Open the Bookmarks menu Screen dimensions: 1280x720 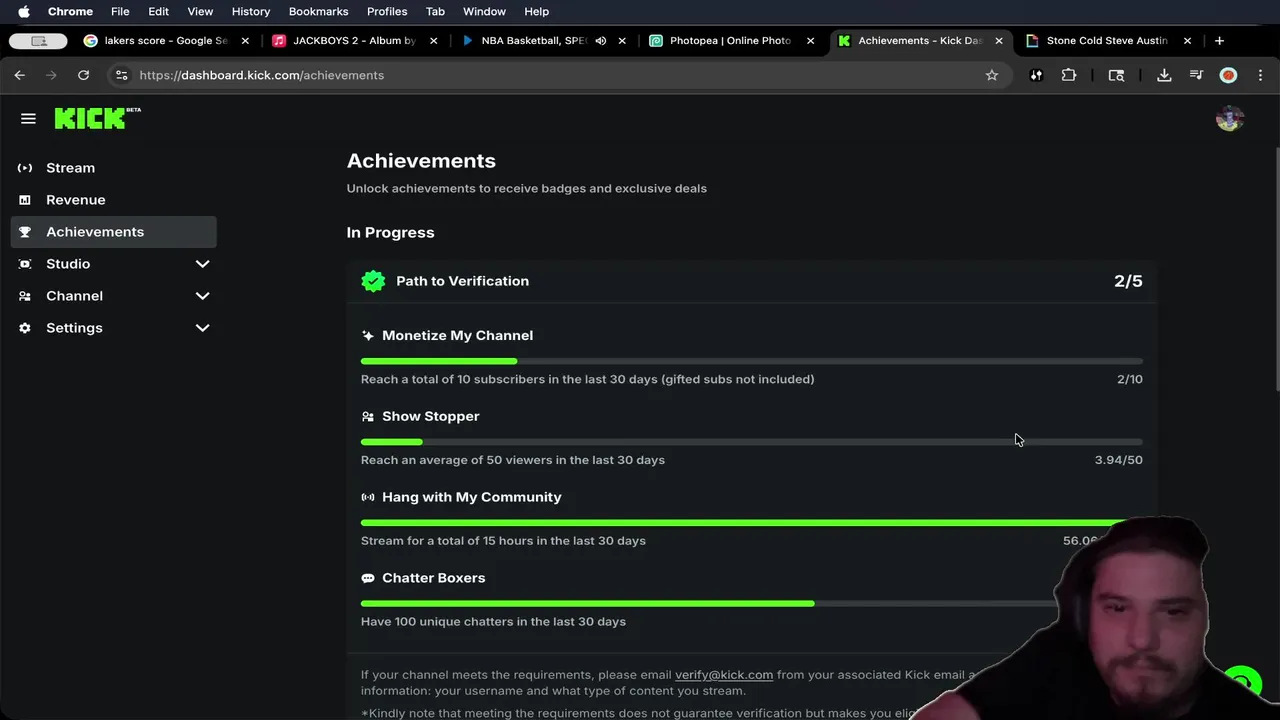point(318,11)
